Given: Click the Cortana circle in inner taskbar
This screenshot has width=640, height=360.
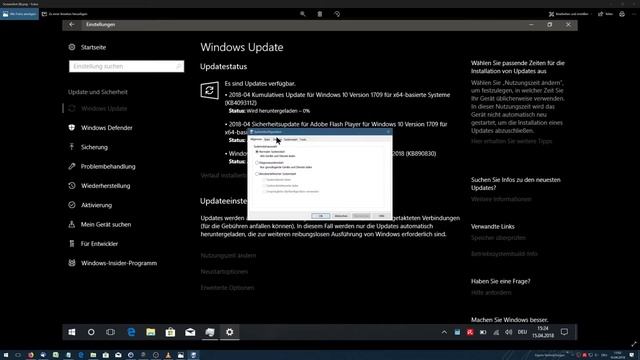Looking at the screenshot, I should [91, 332].
